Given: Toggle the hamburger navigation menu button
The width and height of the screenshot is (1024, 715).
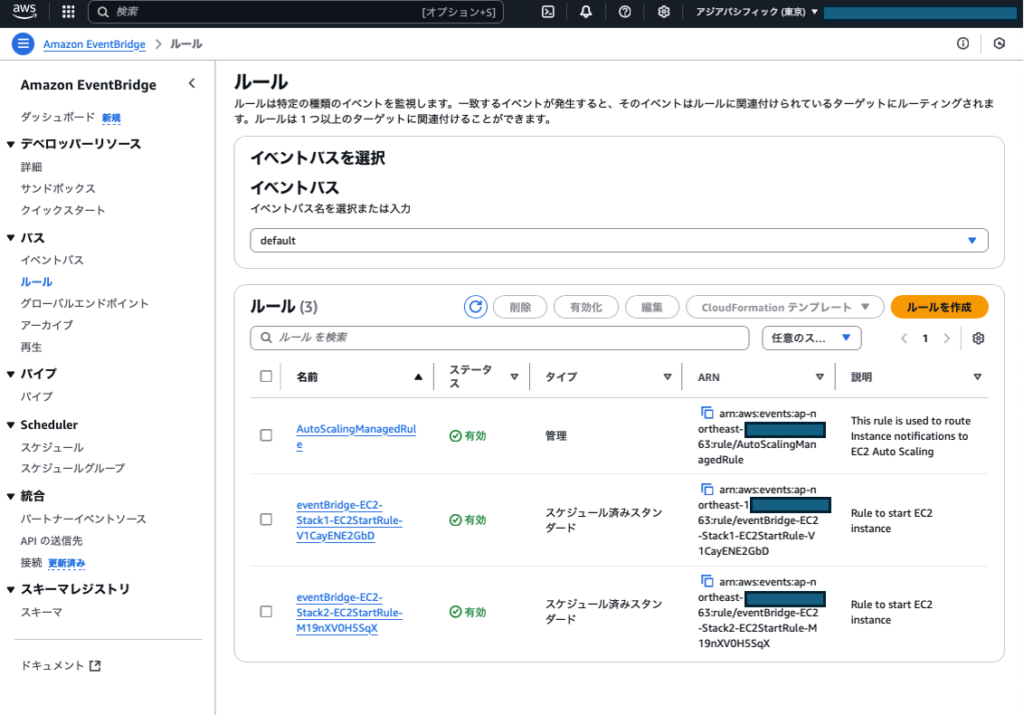Looking at the screenshot, I should click(x=23, y=44).
